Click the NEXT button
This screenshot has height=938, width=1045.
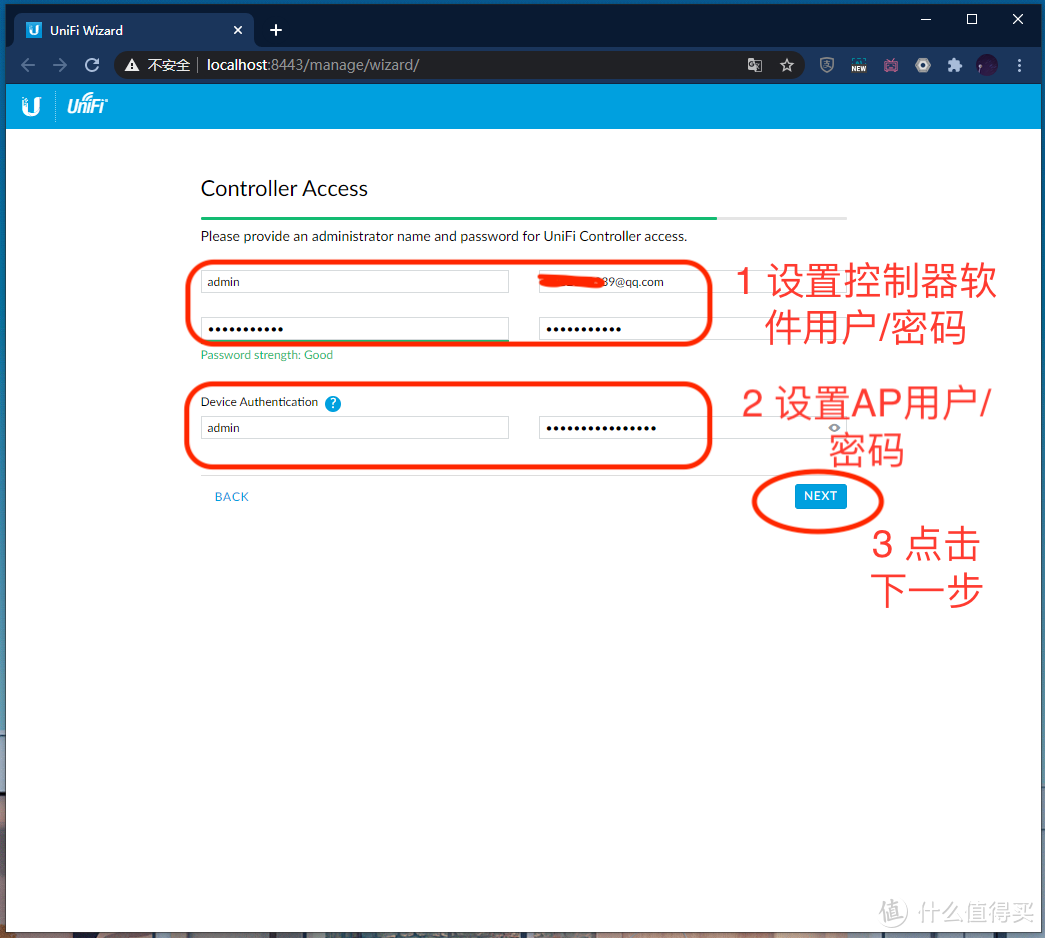point(820,496)
